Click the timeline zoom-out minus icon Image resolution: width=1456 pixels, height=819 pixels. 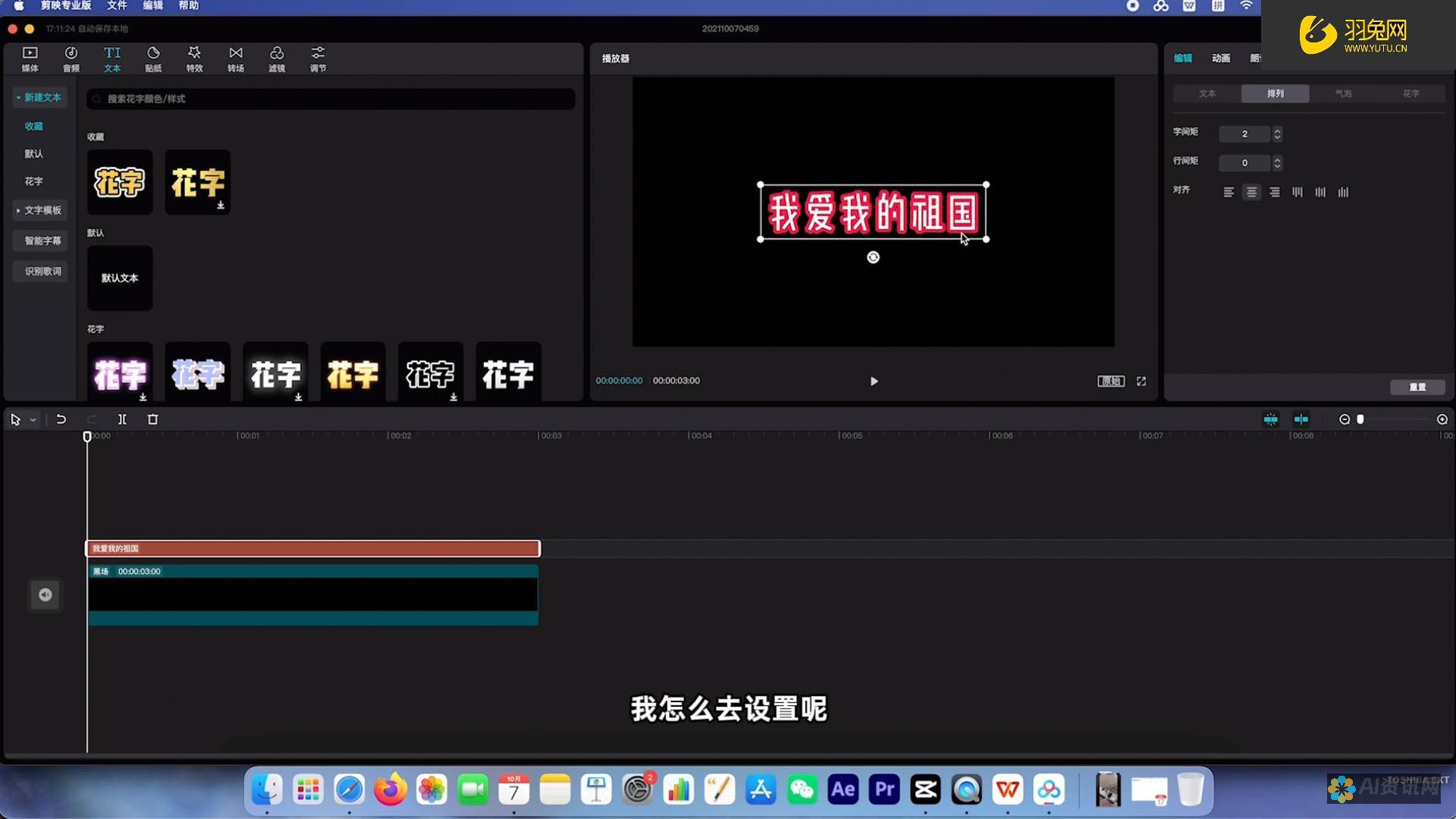[x=1345, y=419]
